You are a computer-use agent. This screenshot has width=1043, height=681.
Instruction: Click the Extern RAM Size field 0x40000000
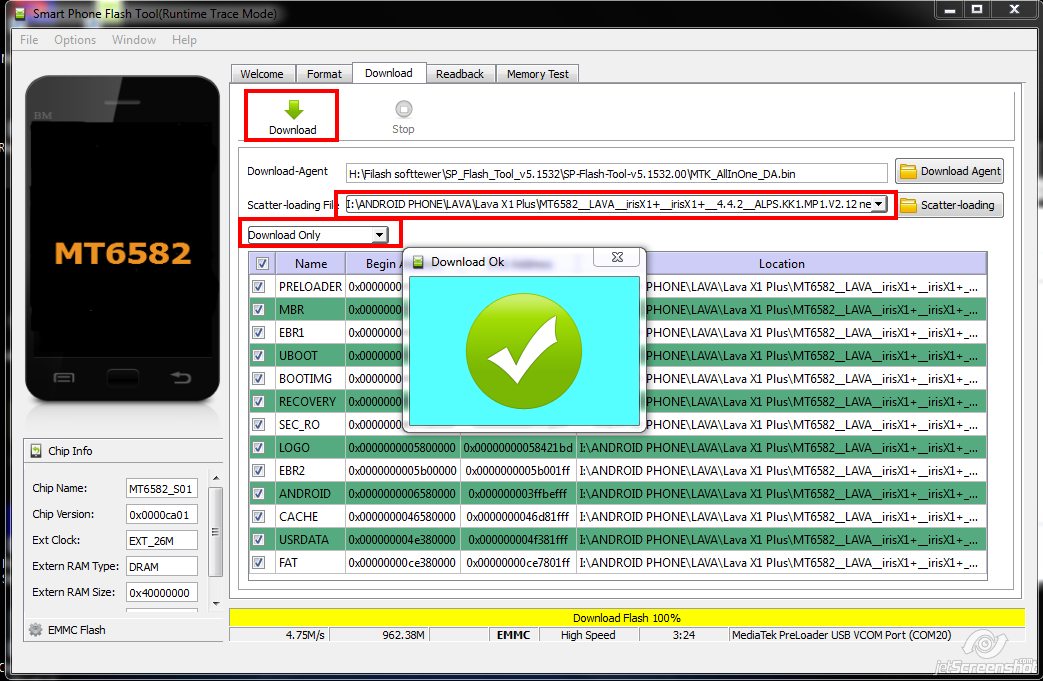pos(162,593)
